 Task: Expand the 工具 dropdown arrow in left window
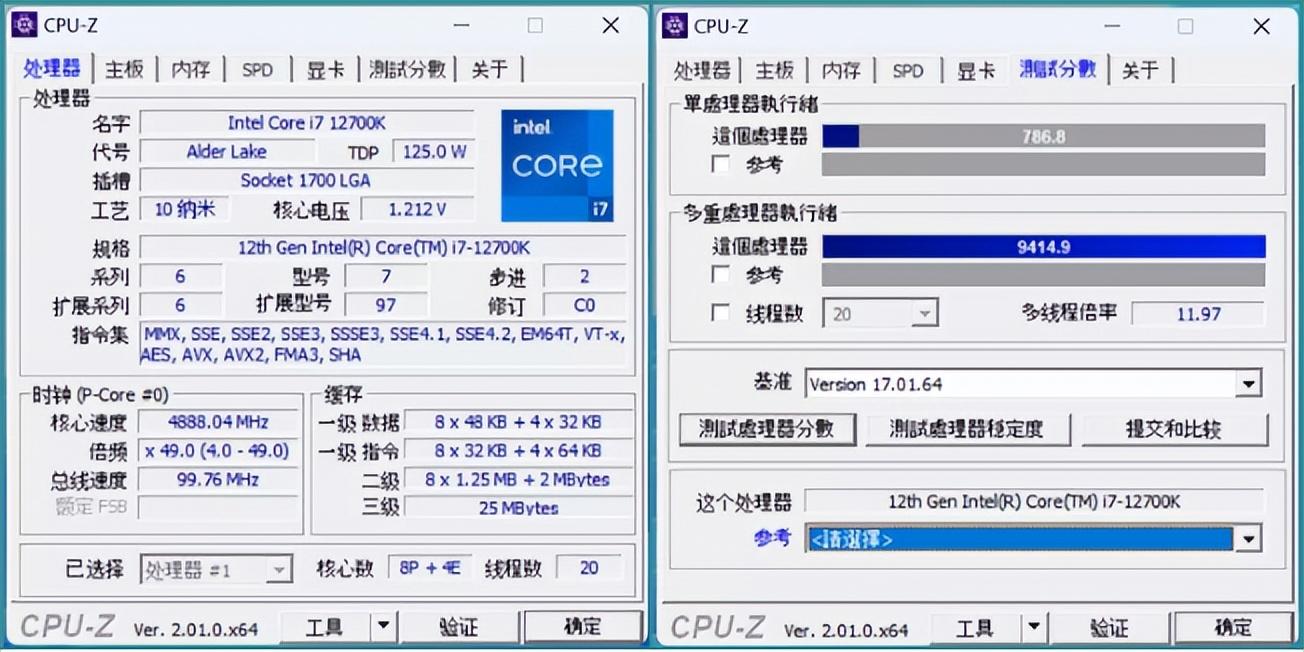(x=382, y=626)
